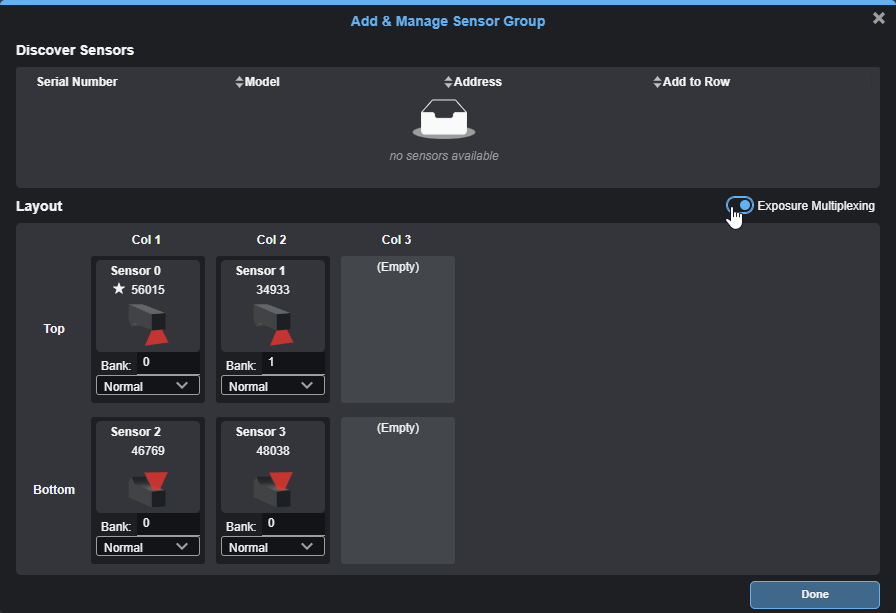Click the Add to Row column header
Screen dimensions: 896x613
[696, 82]
